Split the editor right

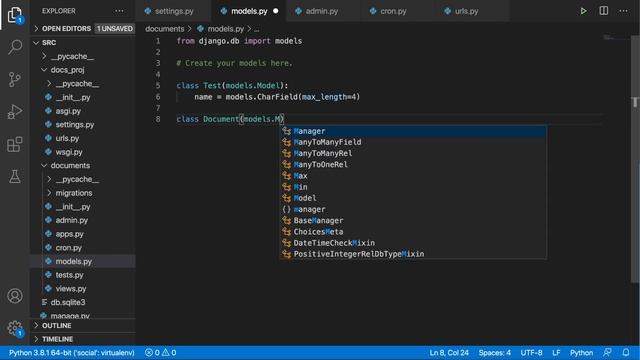point(603,11)
